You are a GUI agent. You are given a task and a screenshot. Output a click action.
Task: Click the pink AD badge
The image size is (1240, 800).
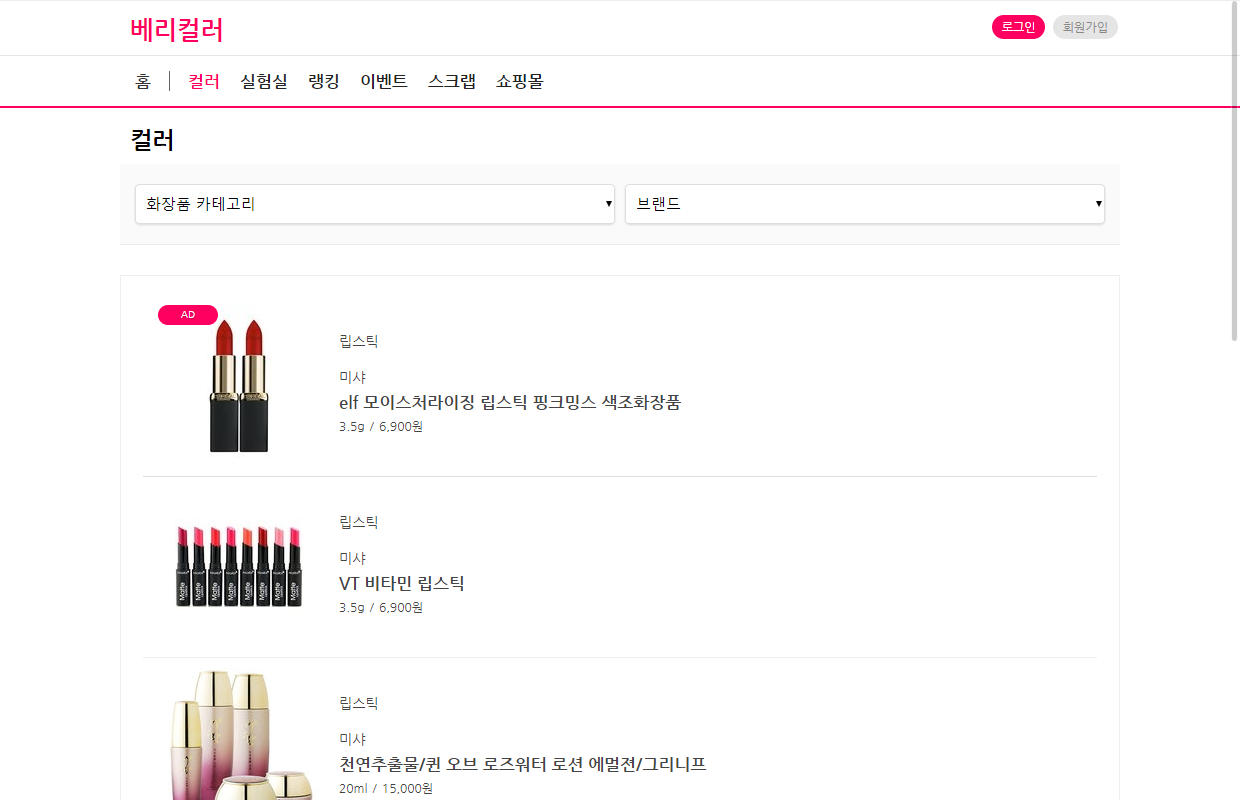tap(187, 315)
